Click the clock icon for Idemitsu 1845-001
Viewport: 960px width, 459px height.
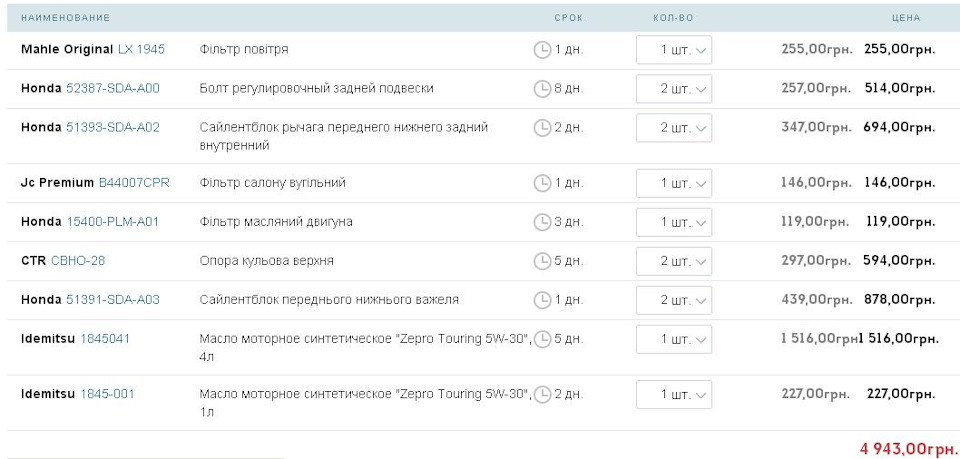coord(542,395)
